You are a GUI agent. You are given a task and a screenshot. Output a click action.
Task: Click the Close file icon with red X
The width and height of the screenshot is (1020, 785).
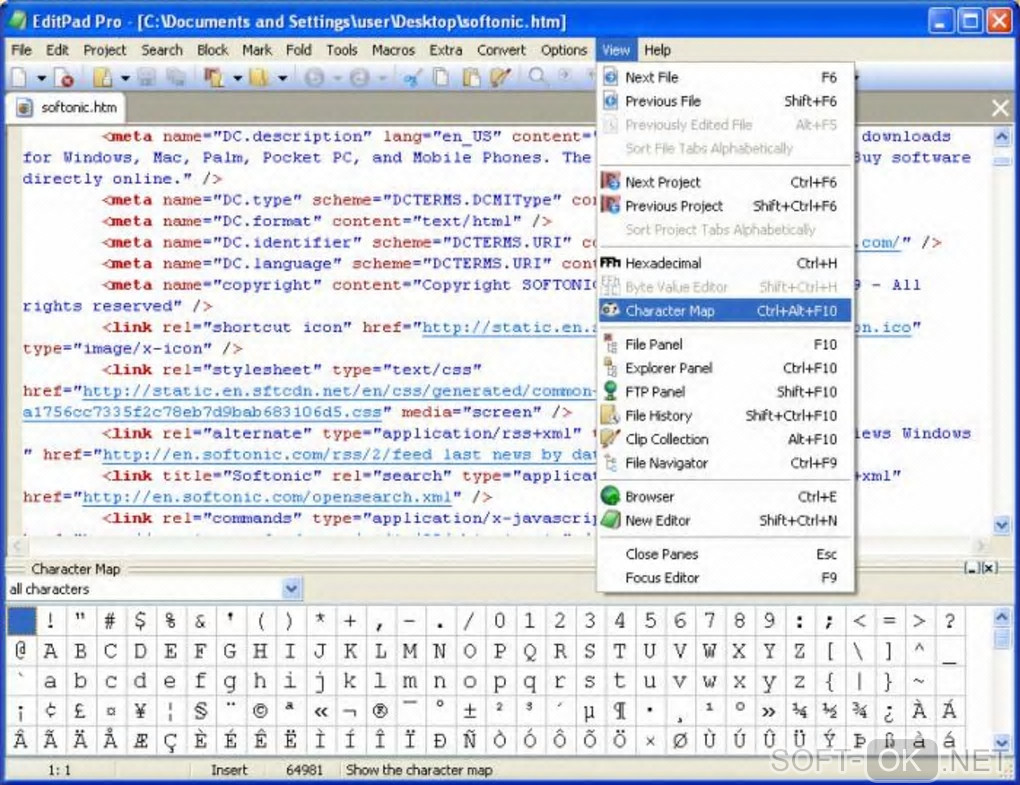pyautogui.click(x=64, y=78)
